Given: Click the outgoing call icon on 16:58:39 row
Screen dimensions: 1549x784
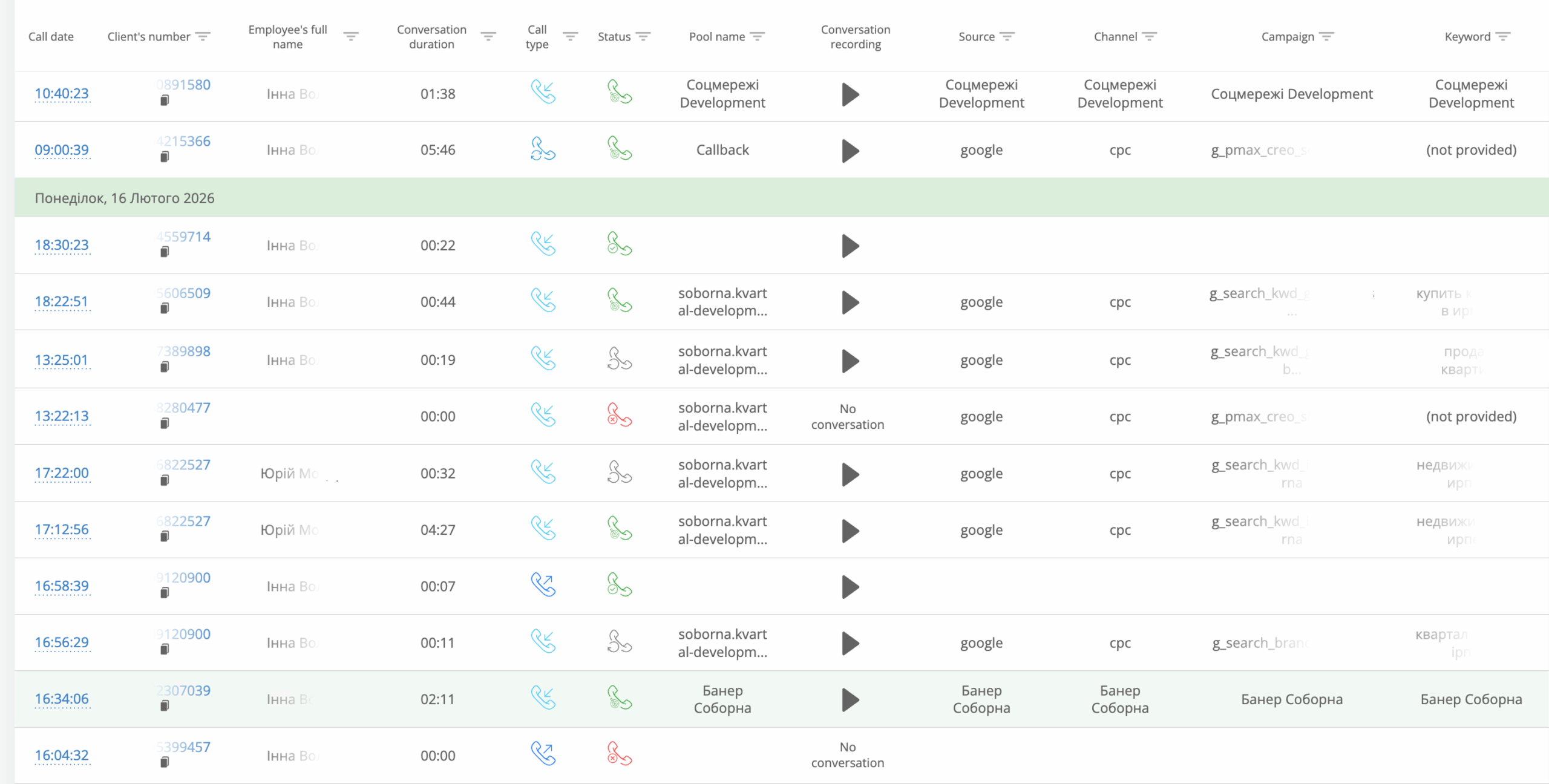Looking at the screenshot, I should click(543, 585).
